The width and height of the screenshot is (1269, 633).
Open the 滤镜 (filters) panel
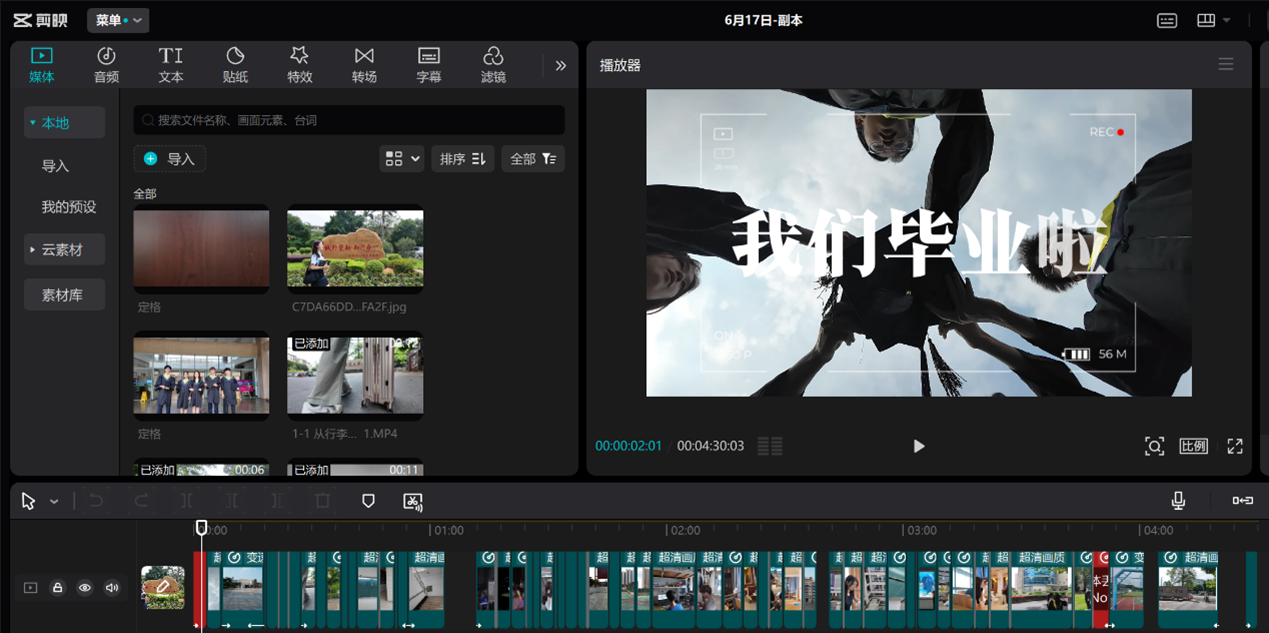point(493,64)
